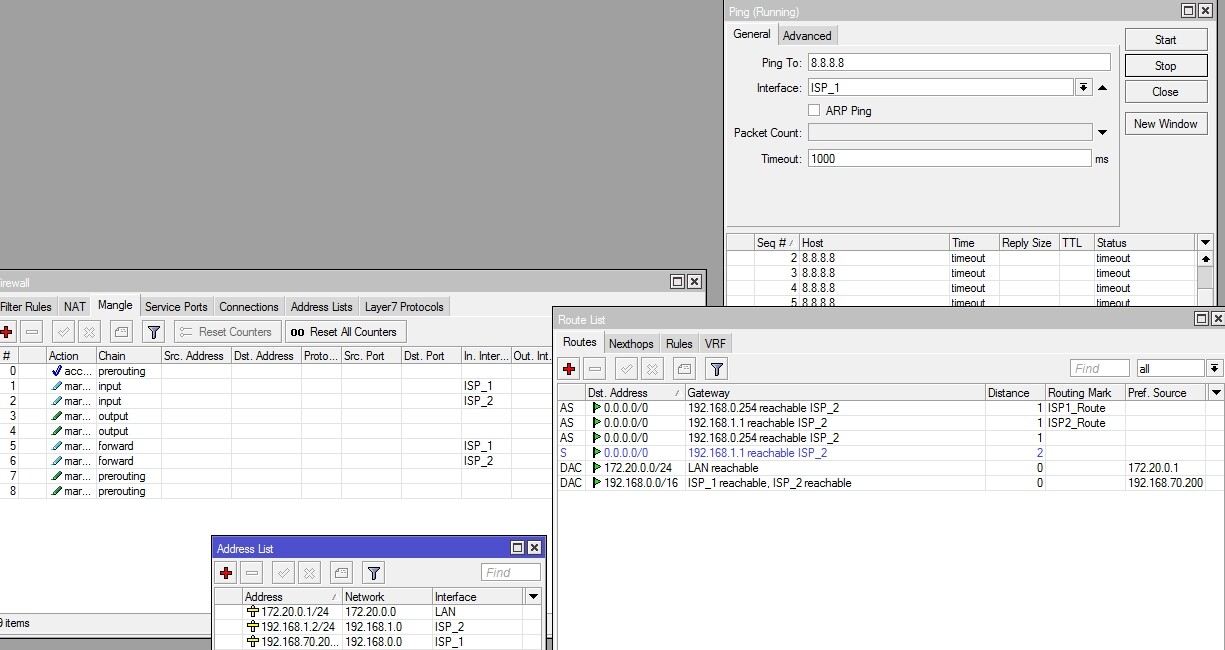Switch to the Advanced tab in Ping
The width and height of the screenshot is (1225, 650).
807,35
